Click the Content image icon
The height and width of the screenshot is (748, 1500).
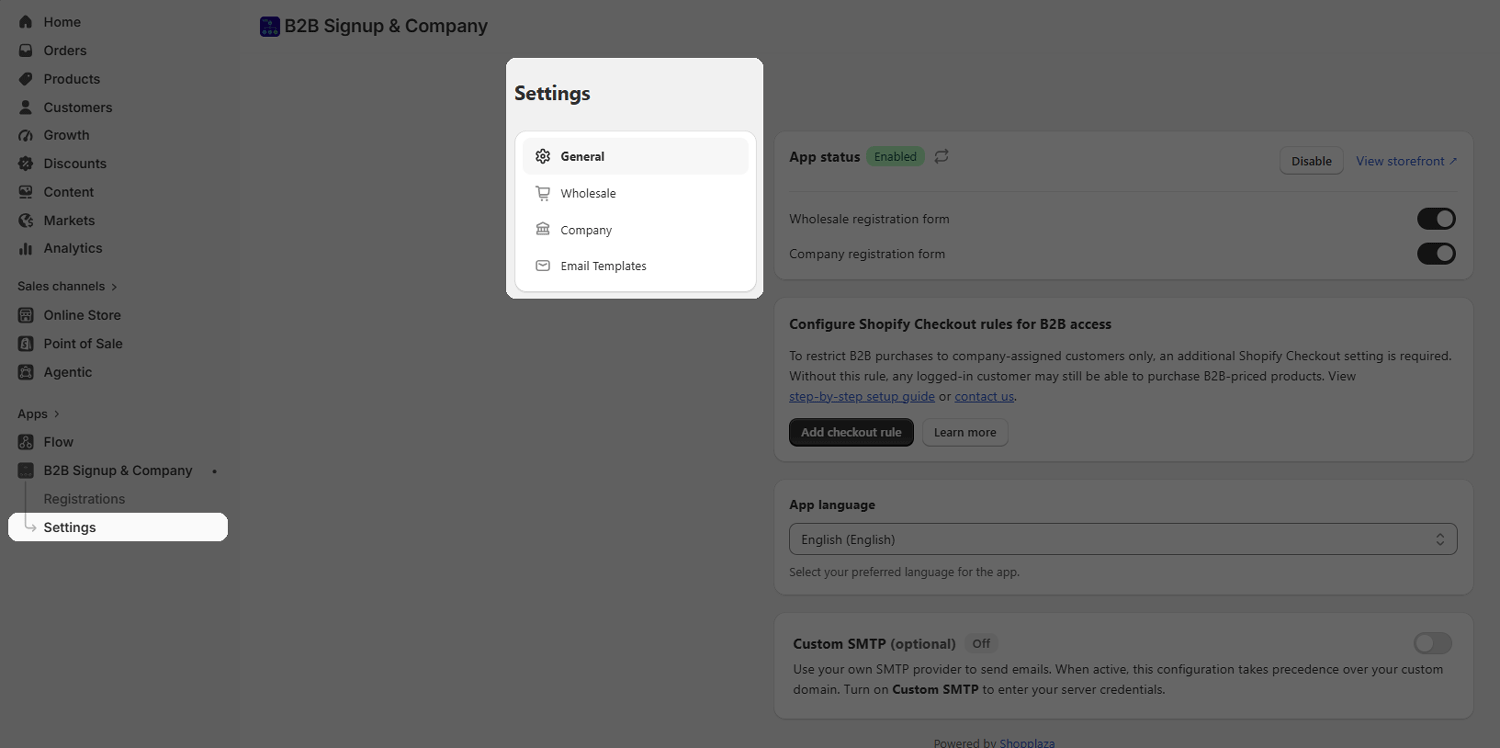pyautogui.click(x=26, y=192)
